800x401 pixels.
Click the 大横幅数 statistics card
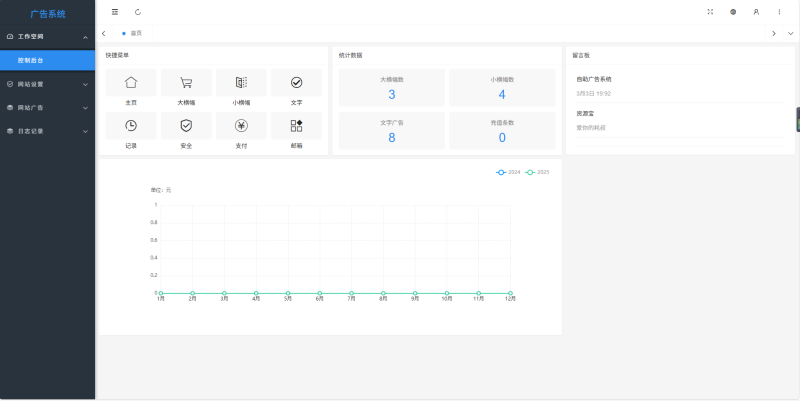(x=392, y=88)
